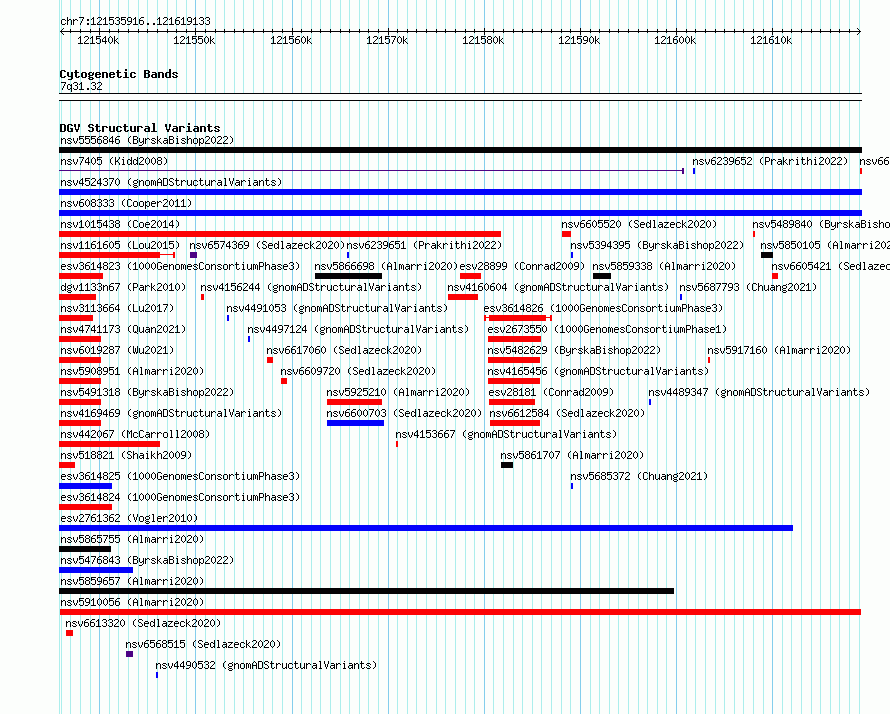
Task: Select nsv6019287 (Wu2021) label
Action: (x=117, y=350)
